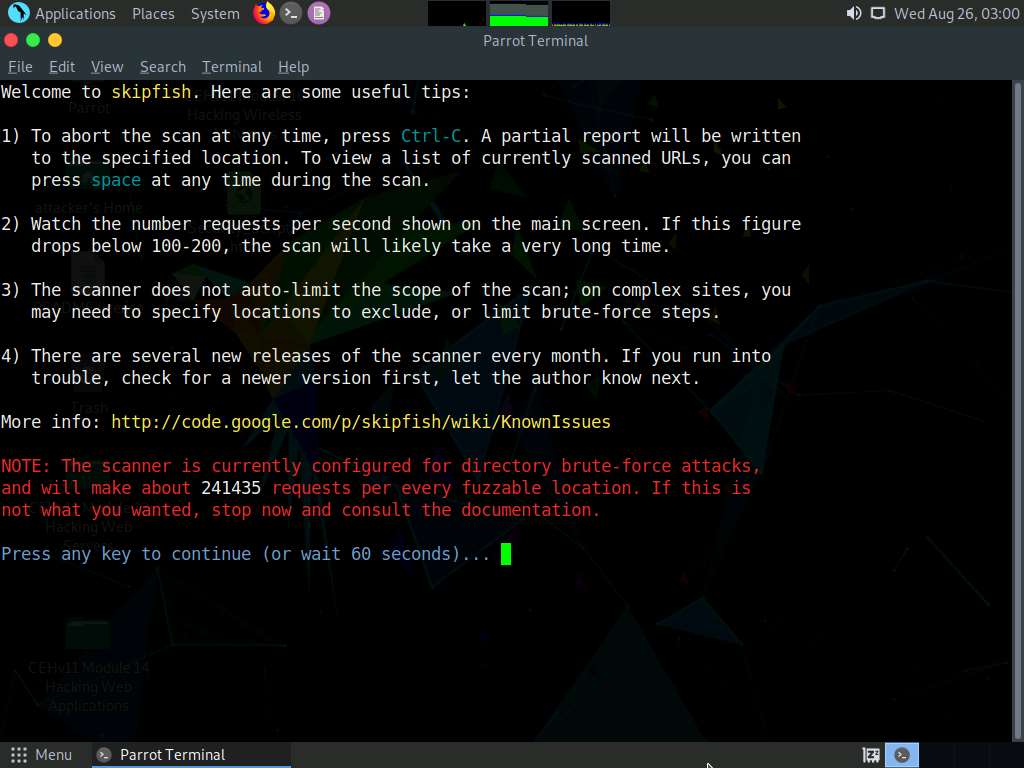Open the View menu

(107, 67)
